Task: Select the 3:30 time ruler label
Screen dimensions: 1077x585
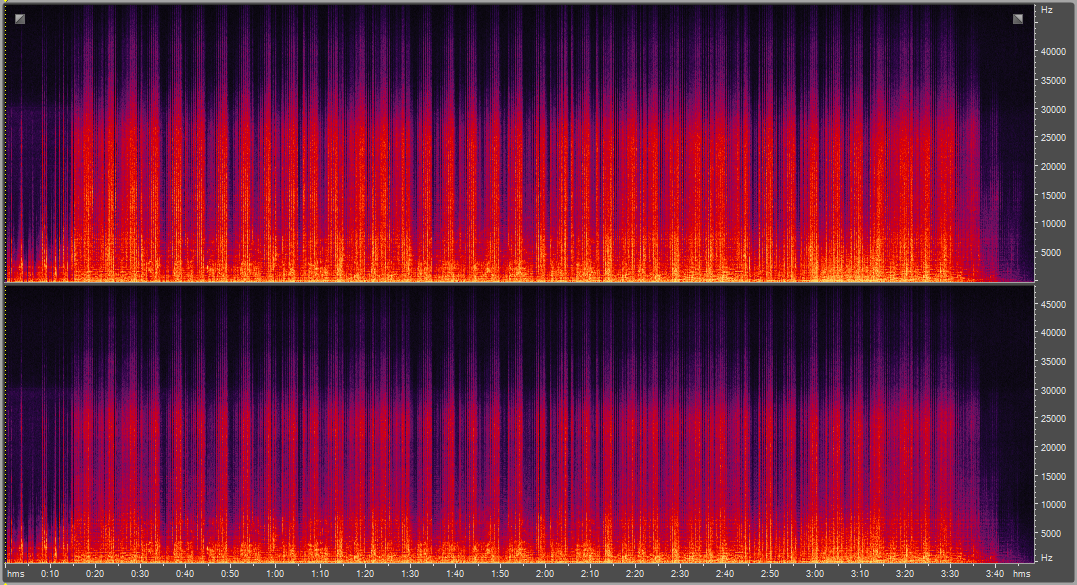Action: click(x=950, y=574)
